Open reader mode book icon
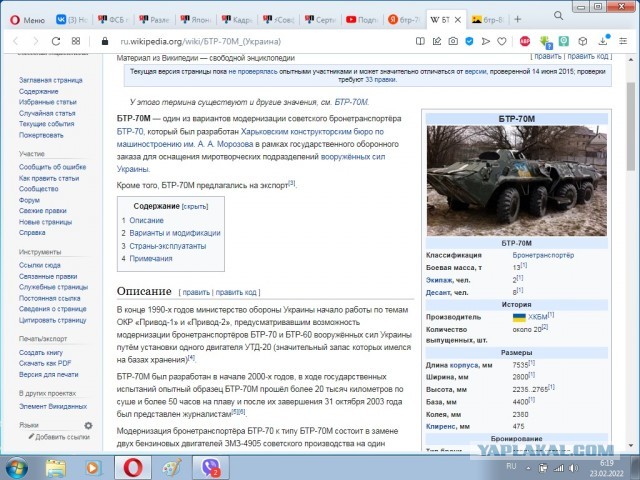This screenshot has height=480, width=640. (420, 41)
